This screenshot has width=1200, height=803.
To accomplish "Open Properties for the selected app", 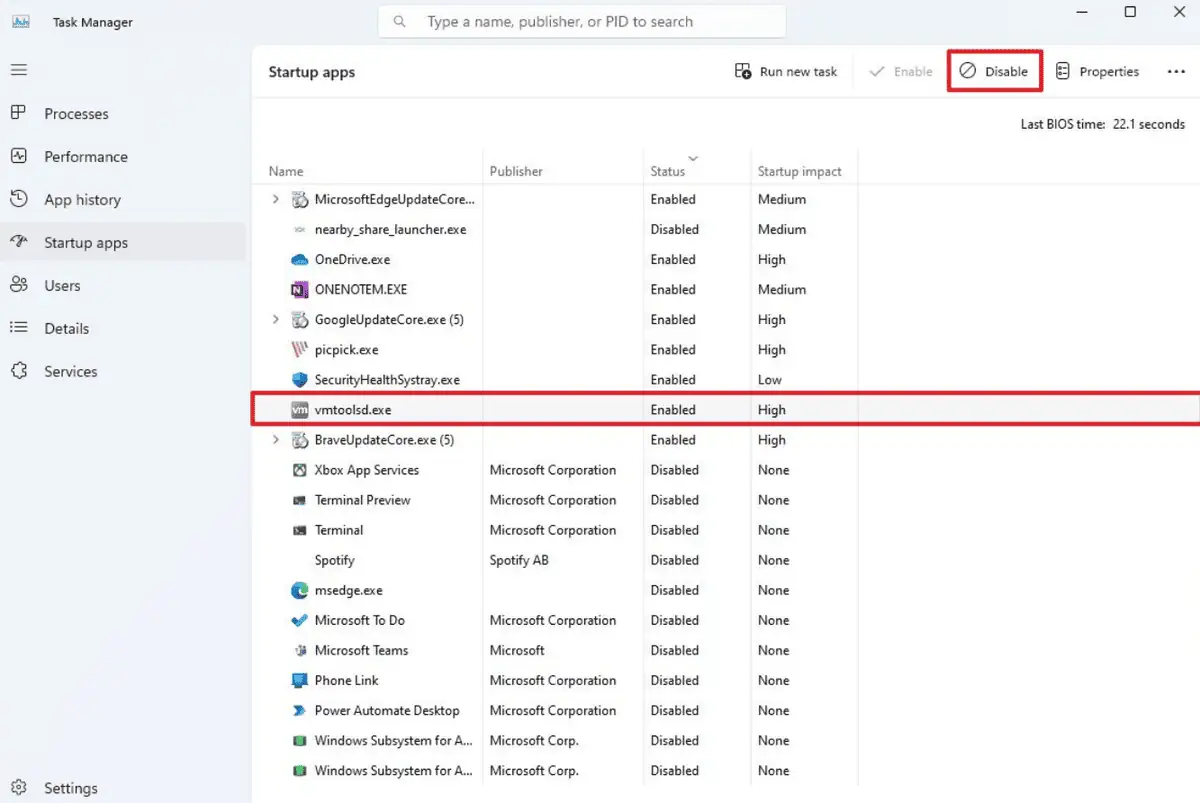I will coord(1097,72).
